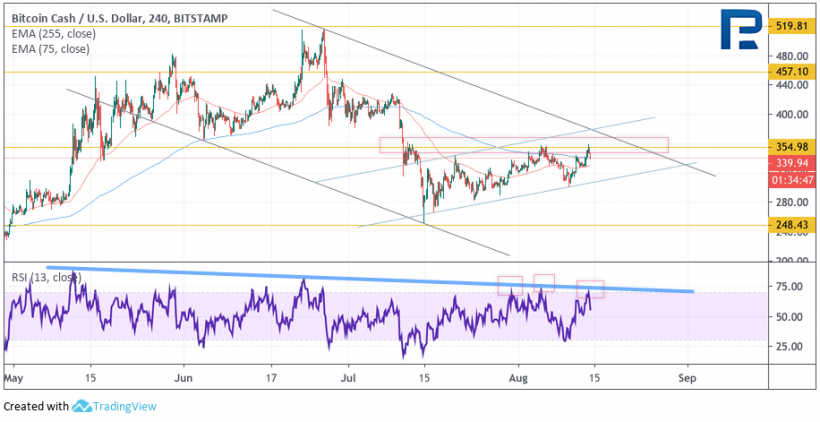820x422 pixels.
Task: Click the Jun date on time axis
Action: (x=182, y=379)
